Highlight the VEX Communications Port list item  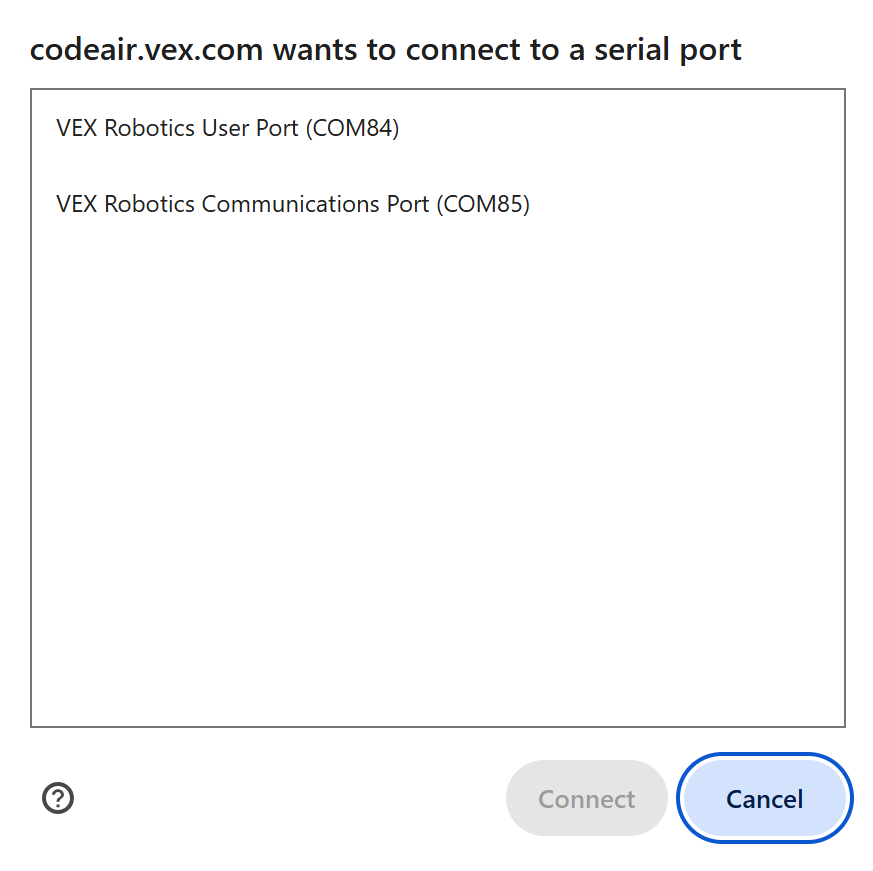pyautogui.click(x=292, y=204)
